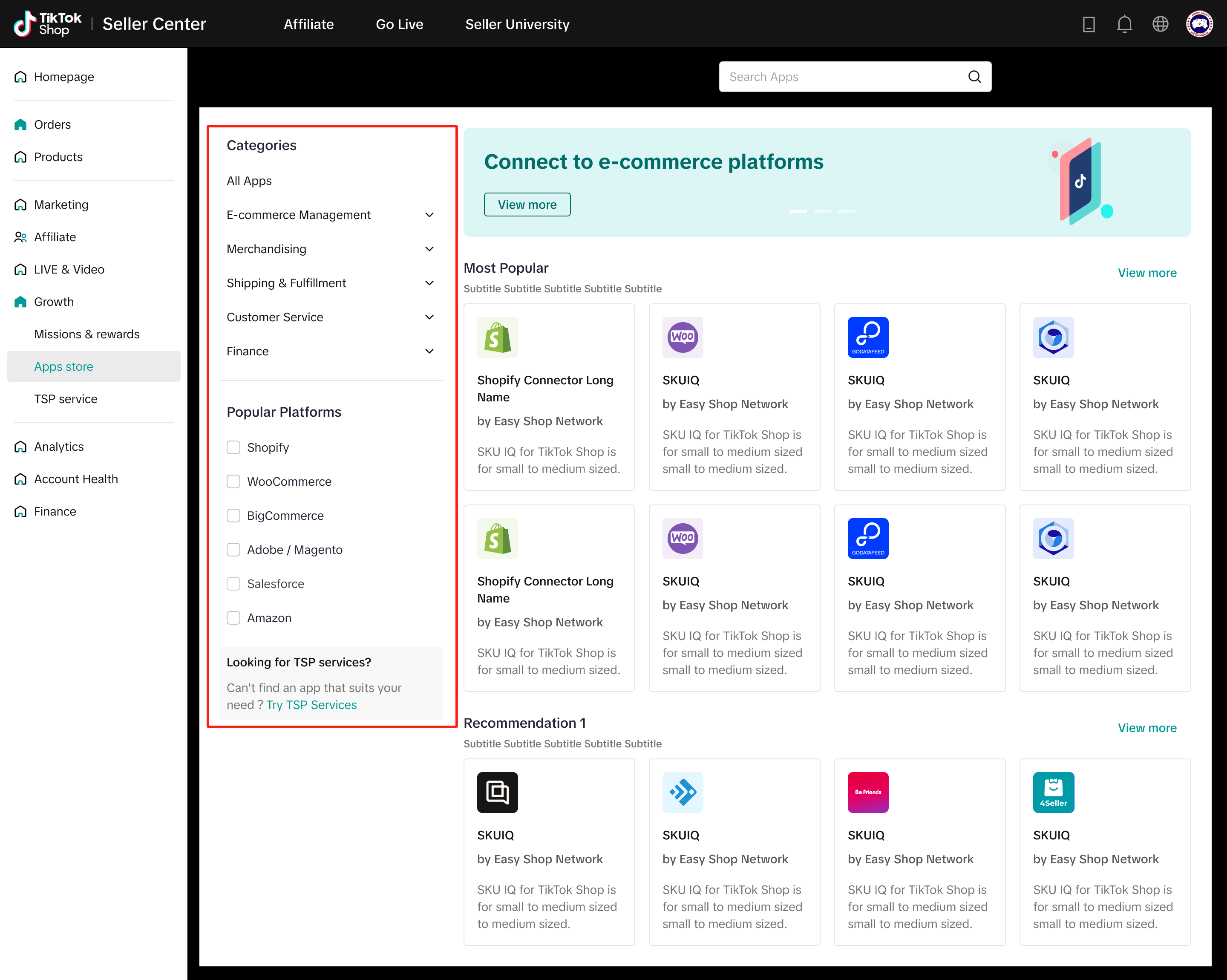Image resolution: width=1227 pixels, height=980 pixels.
Task: Tick the Amazon platform checkbox
Action: point(233,618)
